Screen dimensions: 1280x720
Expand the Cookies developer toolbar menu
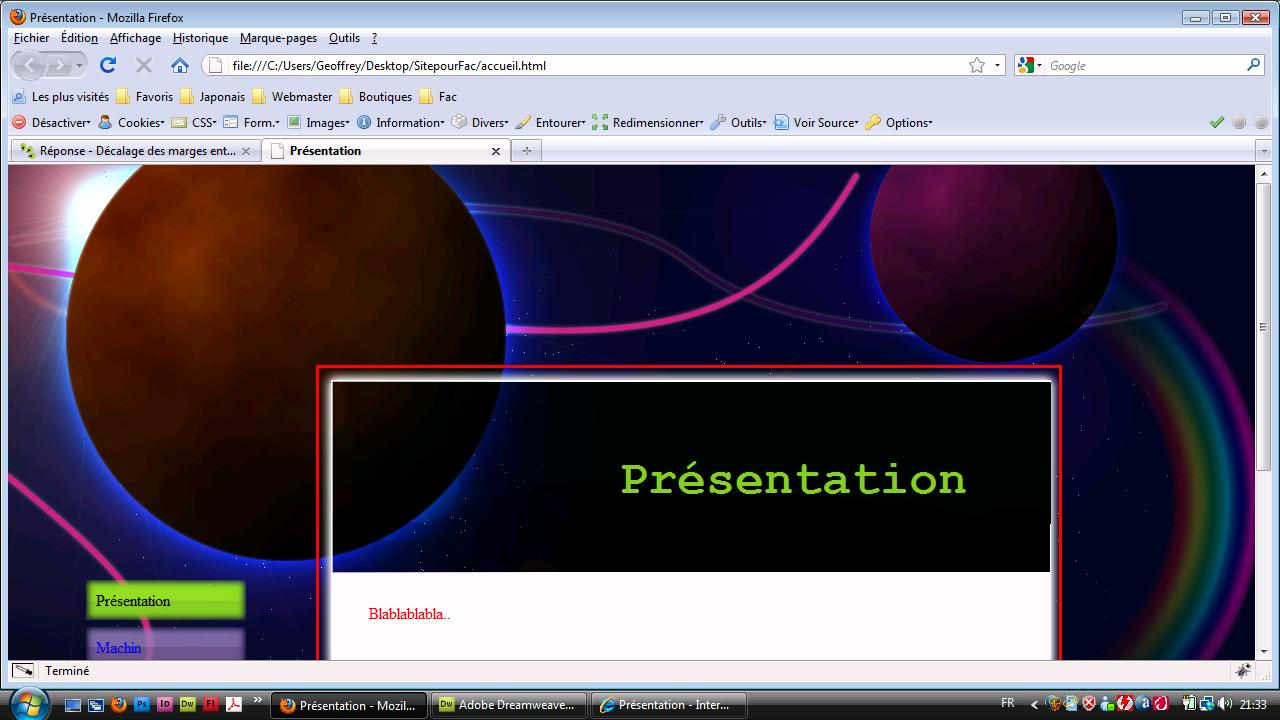131,123
